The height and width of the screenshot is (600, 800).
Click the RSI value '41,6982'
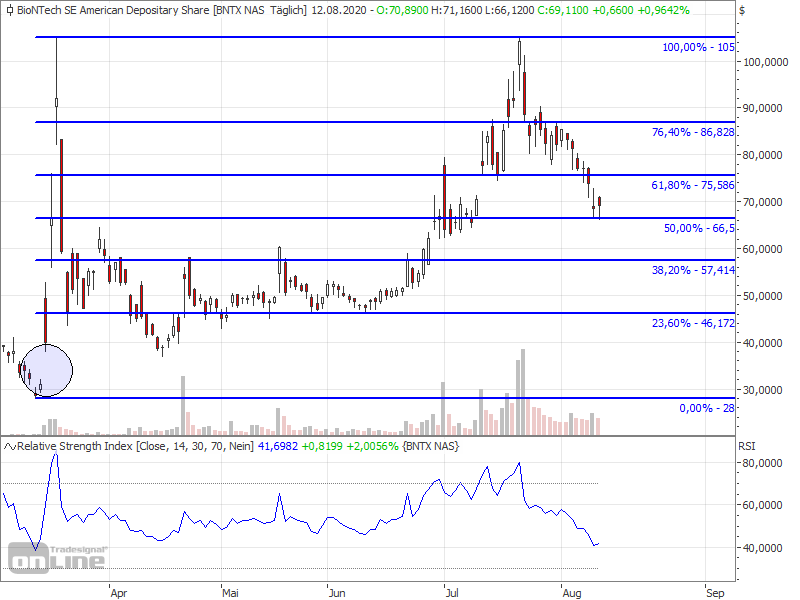pos(278,446)
